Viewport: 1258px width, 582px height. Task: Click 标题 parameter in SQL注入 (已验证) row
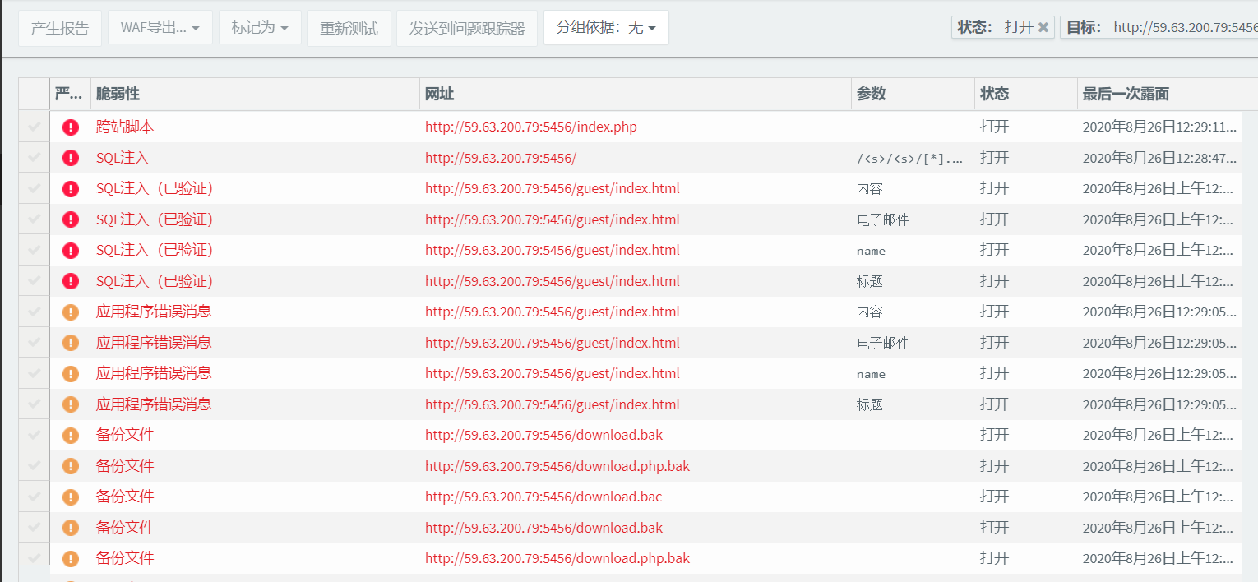(x=869, y=281)
